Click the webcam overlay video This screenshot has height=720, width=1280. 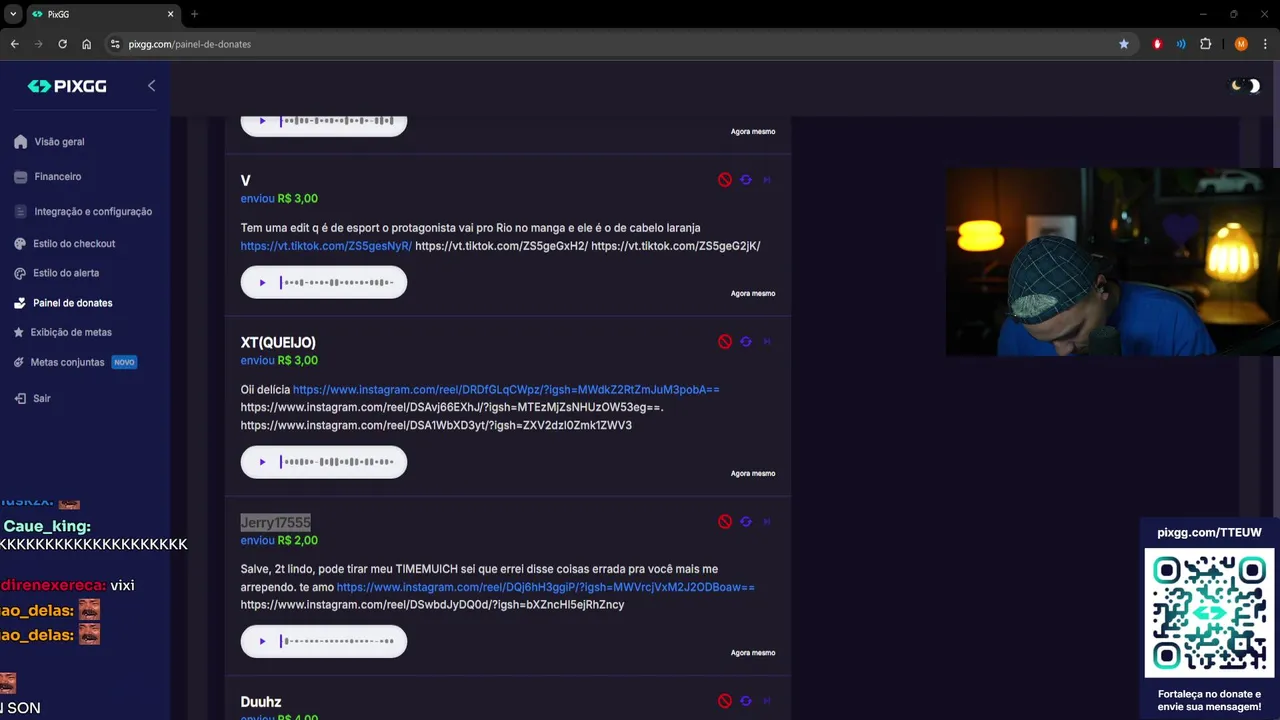[1113, 262]
